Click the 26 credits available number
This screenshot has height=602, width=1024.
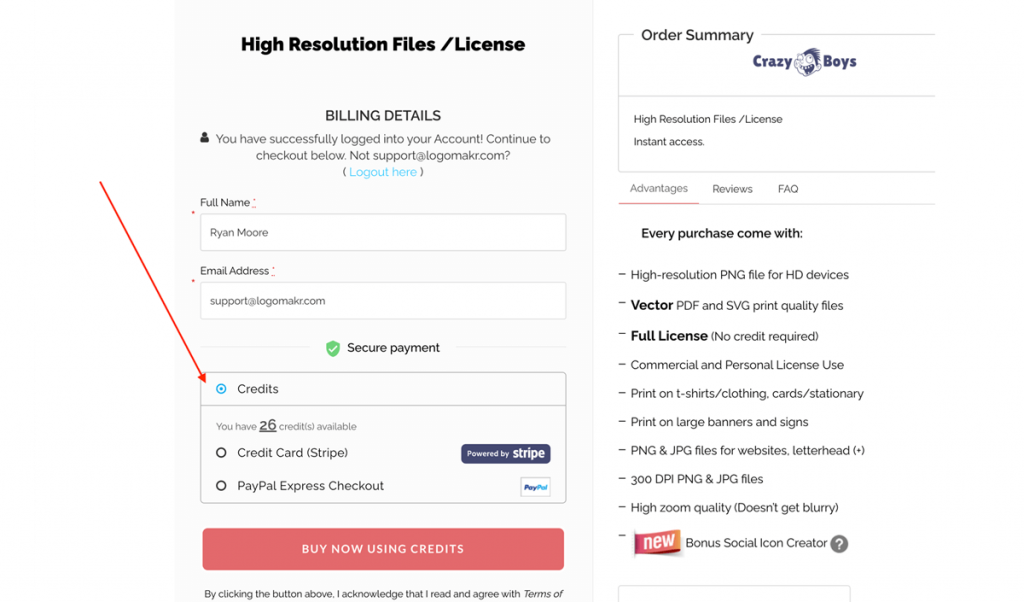tap(268, 425)
